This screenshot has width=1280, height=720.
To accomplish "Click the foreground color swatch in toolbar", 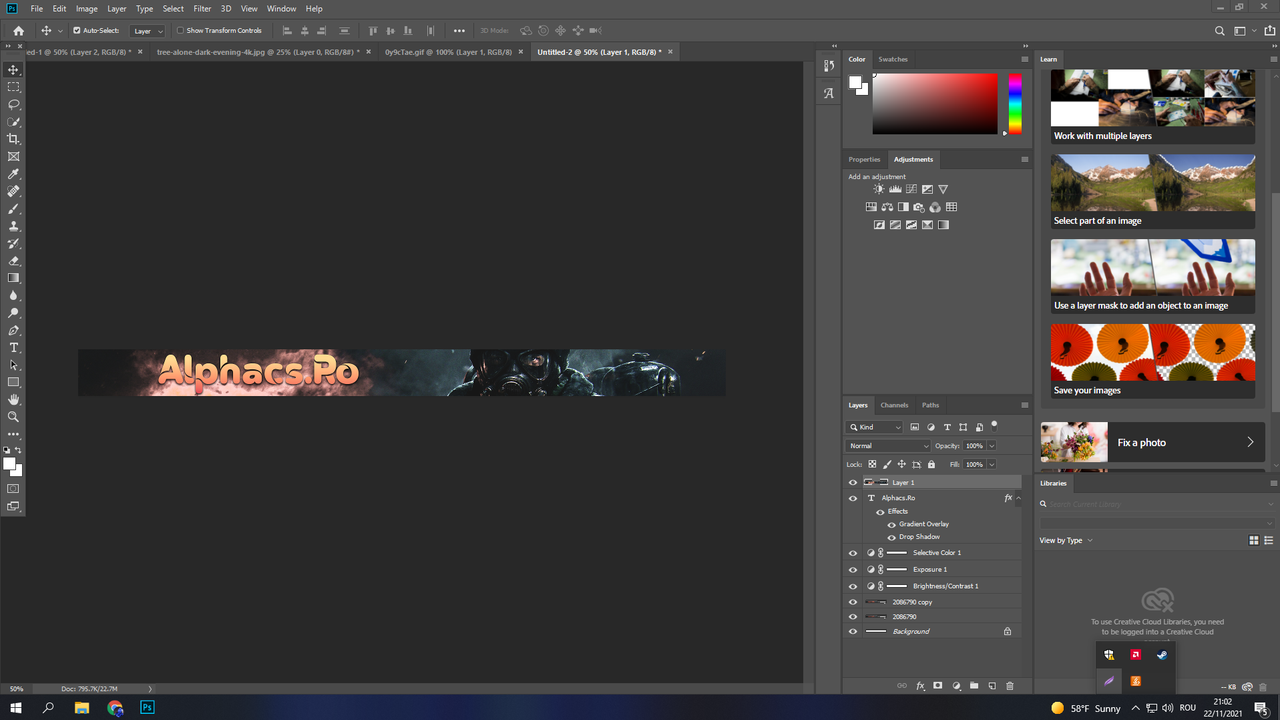I will [x=10, y=465].
